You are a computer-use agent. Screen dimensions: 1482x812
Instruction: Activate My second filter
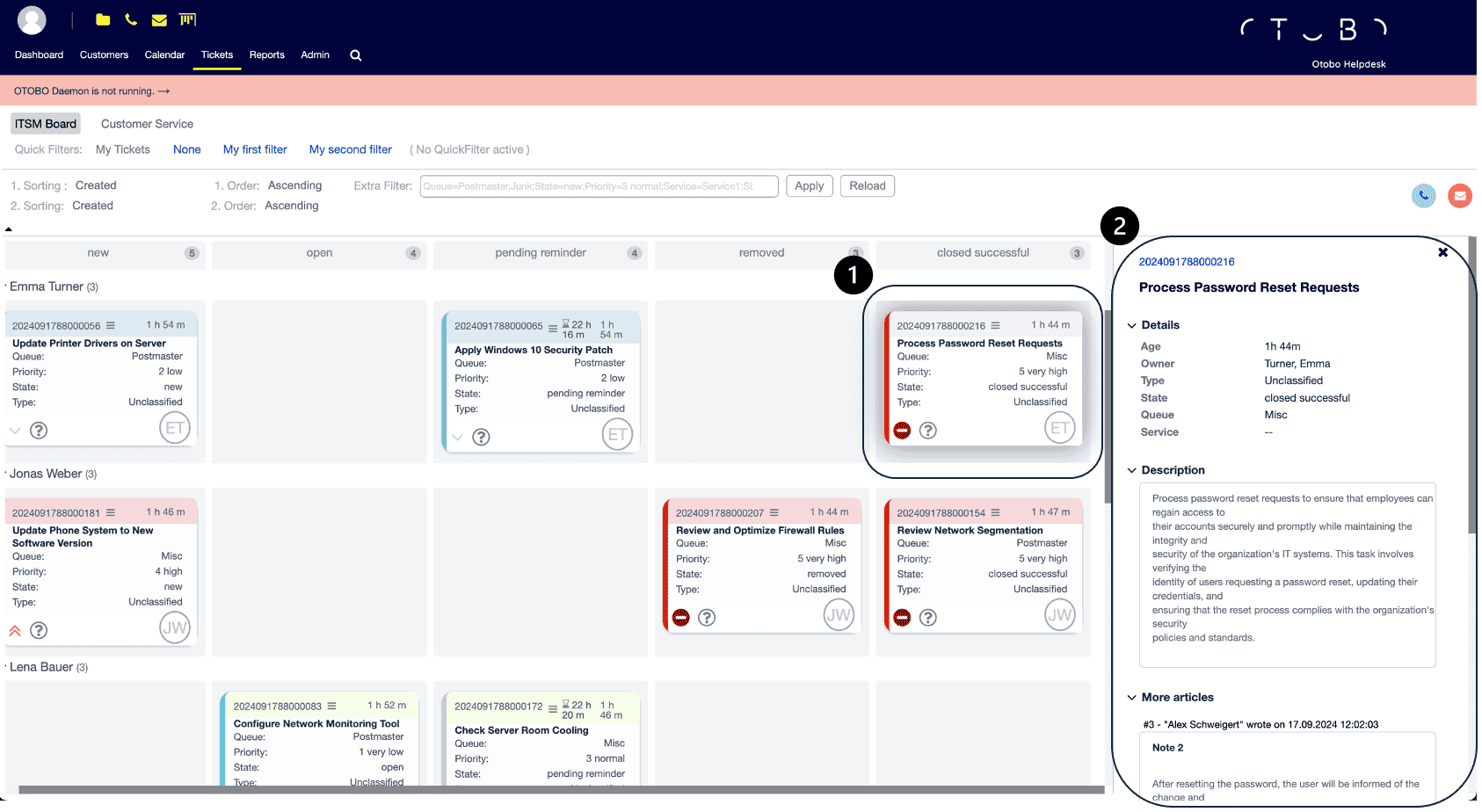(351, 149)
